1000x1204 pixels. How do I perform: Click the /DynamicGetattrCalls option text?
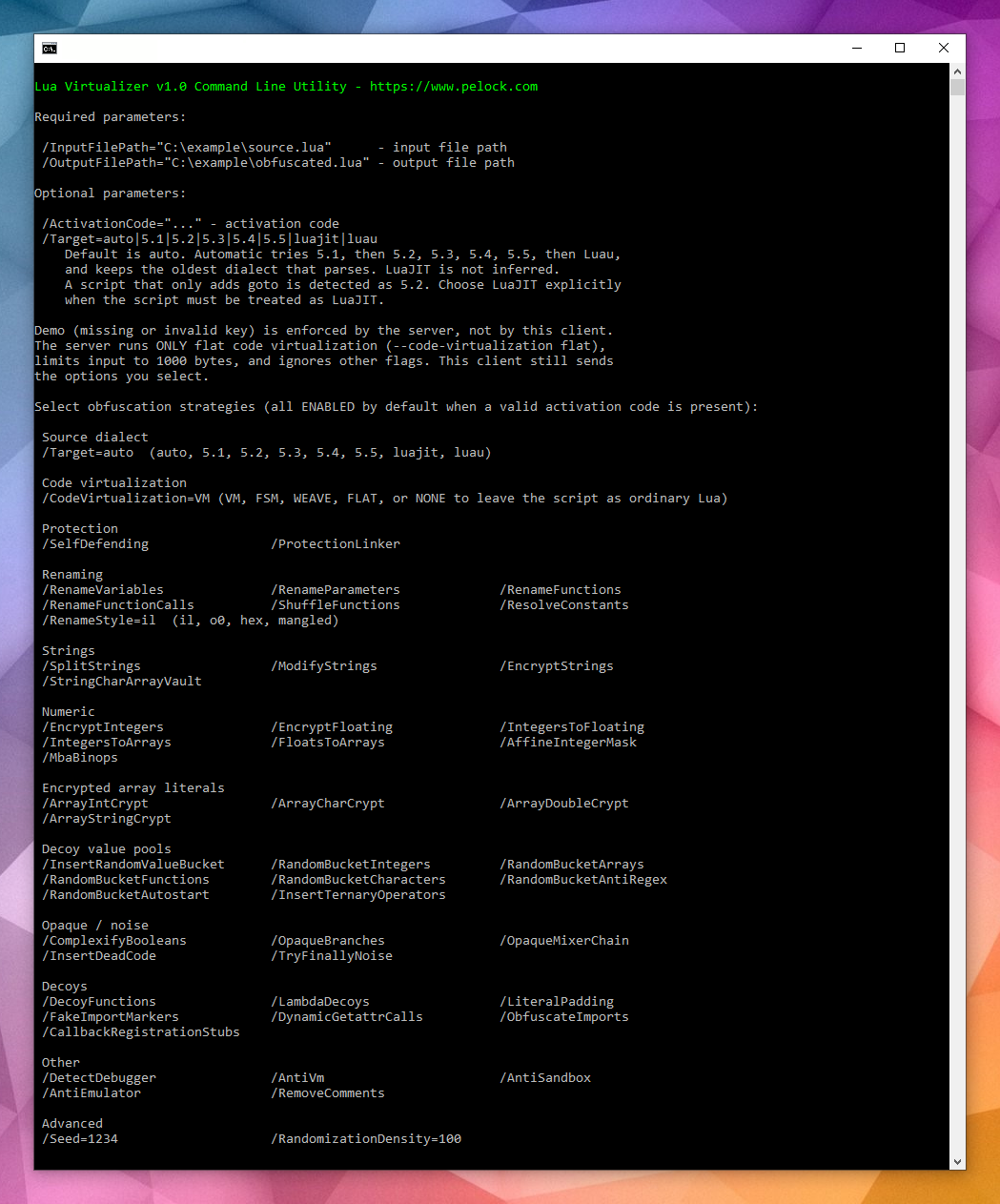point(347,1017)
